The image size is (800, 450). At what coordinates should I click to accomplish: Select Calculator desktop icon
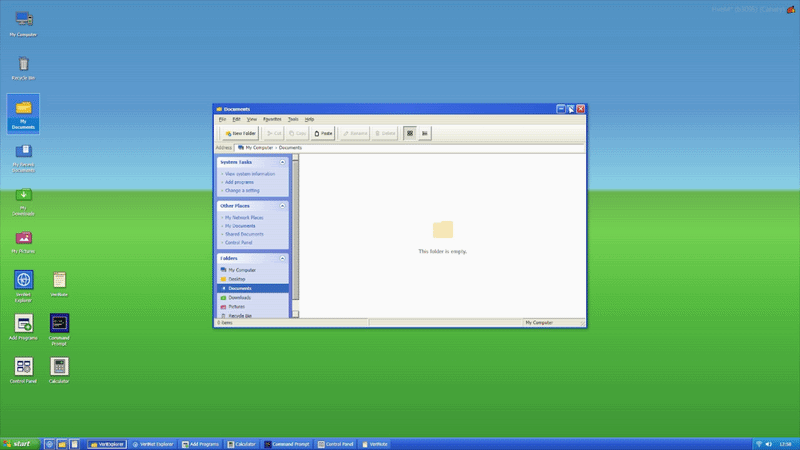(59, 370)
